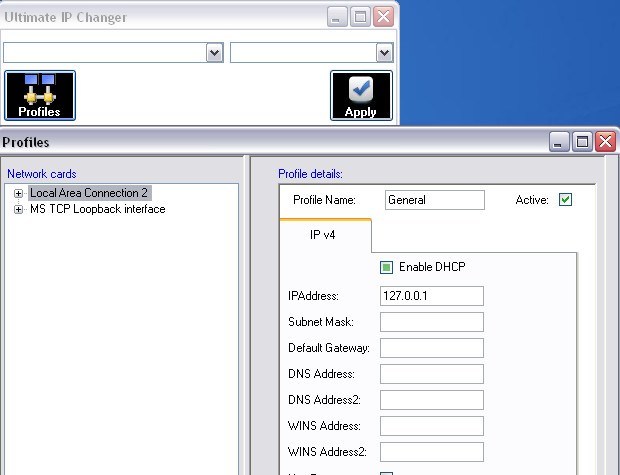Image resolution: width=620 pixels, height=475 pixels.
Task: Maximize the Profiles window
Action: 582,142
